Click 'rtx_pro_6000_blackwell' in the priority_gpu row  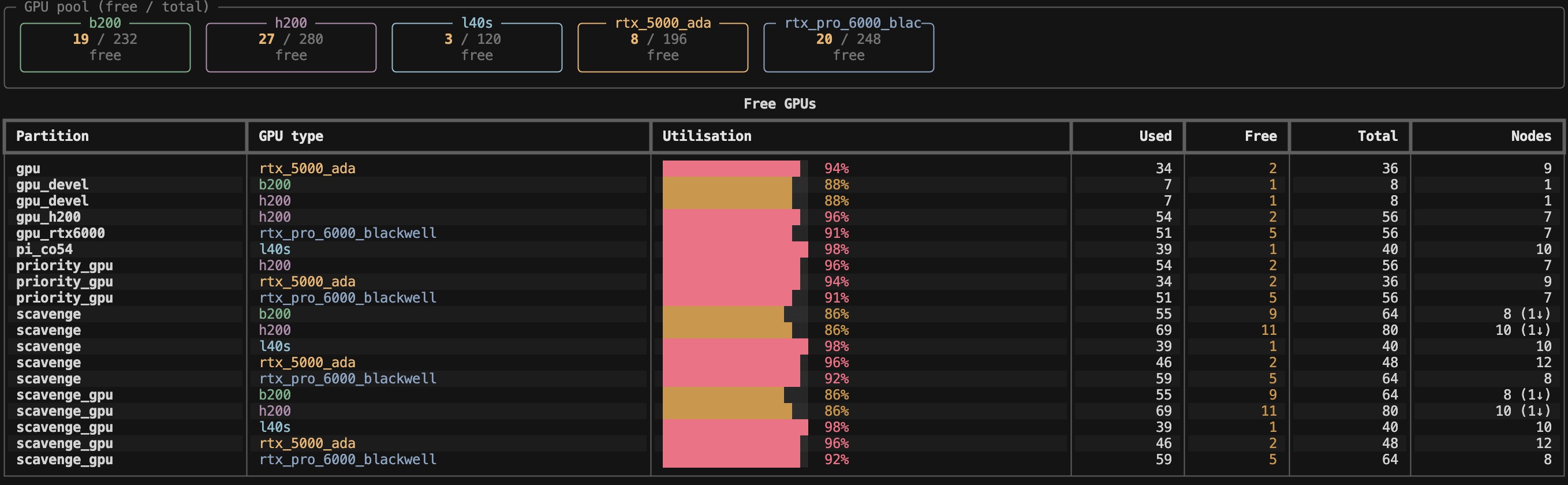coord(348,298)
